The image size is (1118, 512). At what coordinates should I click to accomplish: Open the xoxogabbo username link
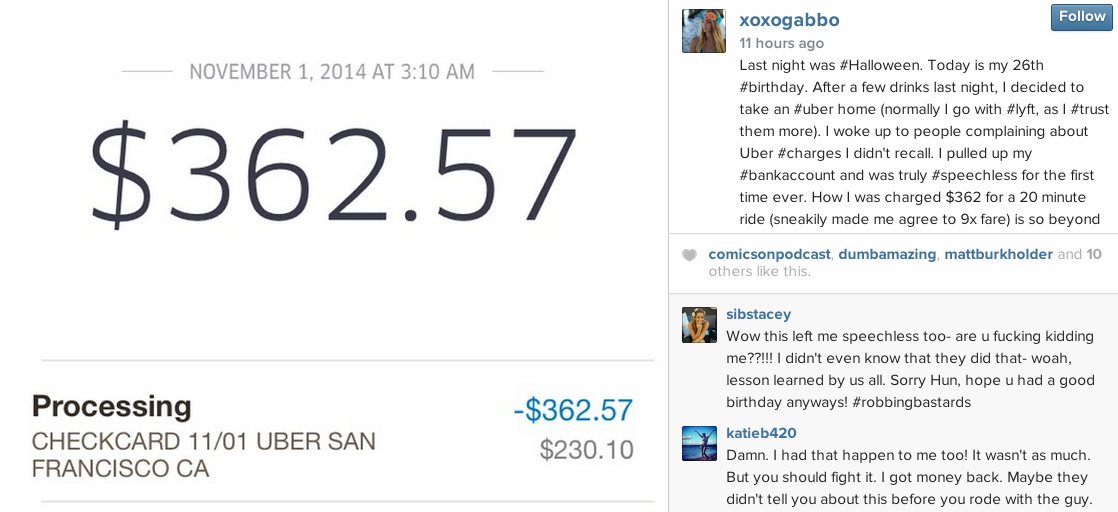789,20
